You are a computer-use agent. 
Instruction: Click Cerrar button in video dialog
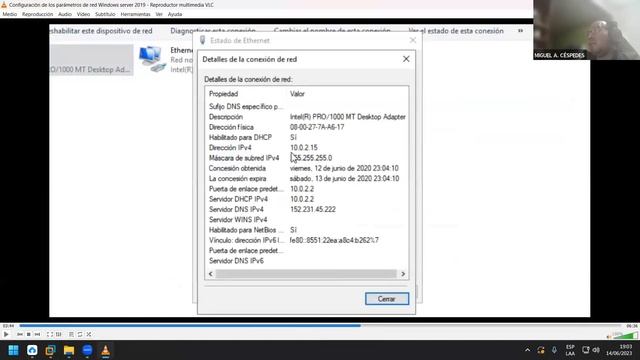coord(387,299)
